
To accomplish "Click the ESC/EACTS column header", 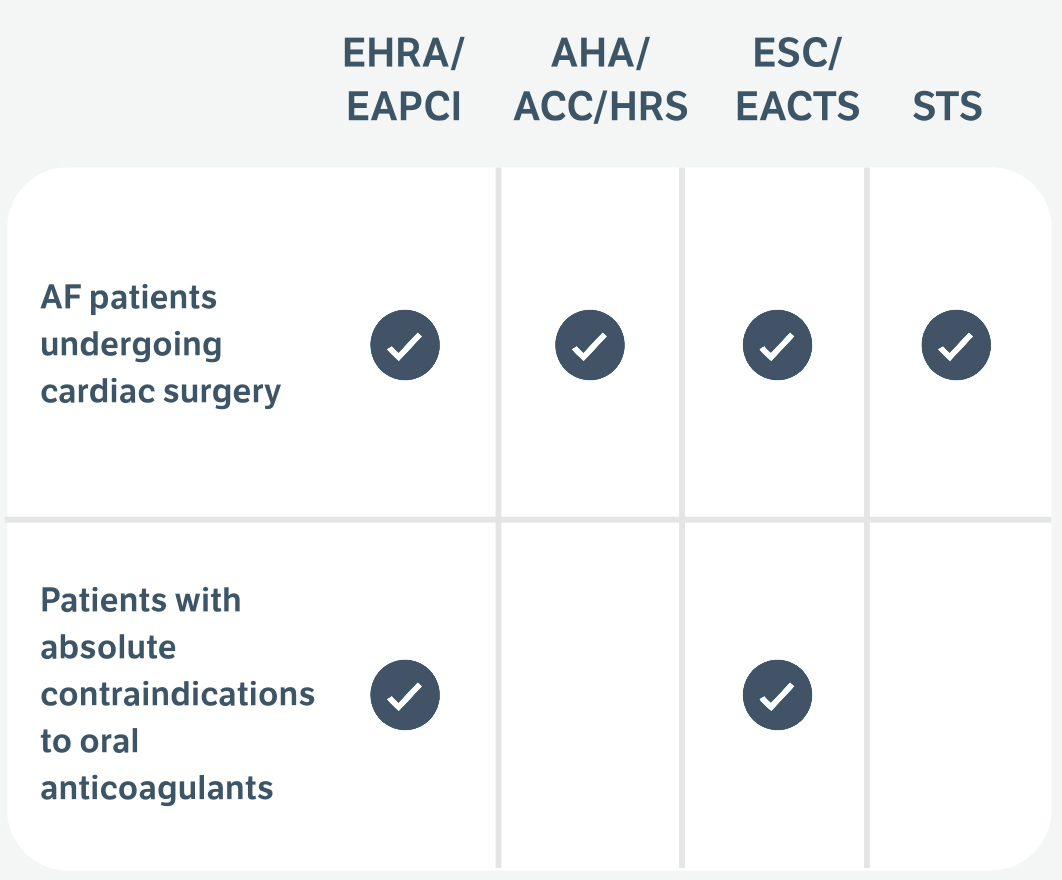I will tap(798, 80).
